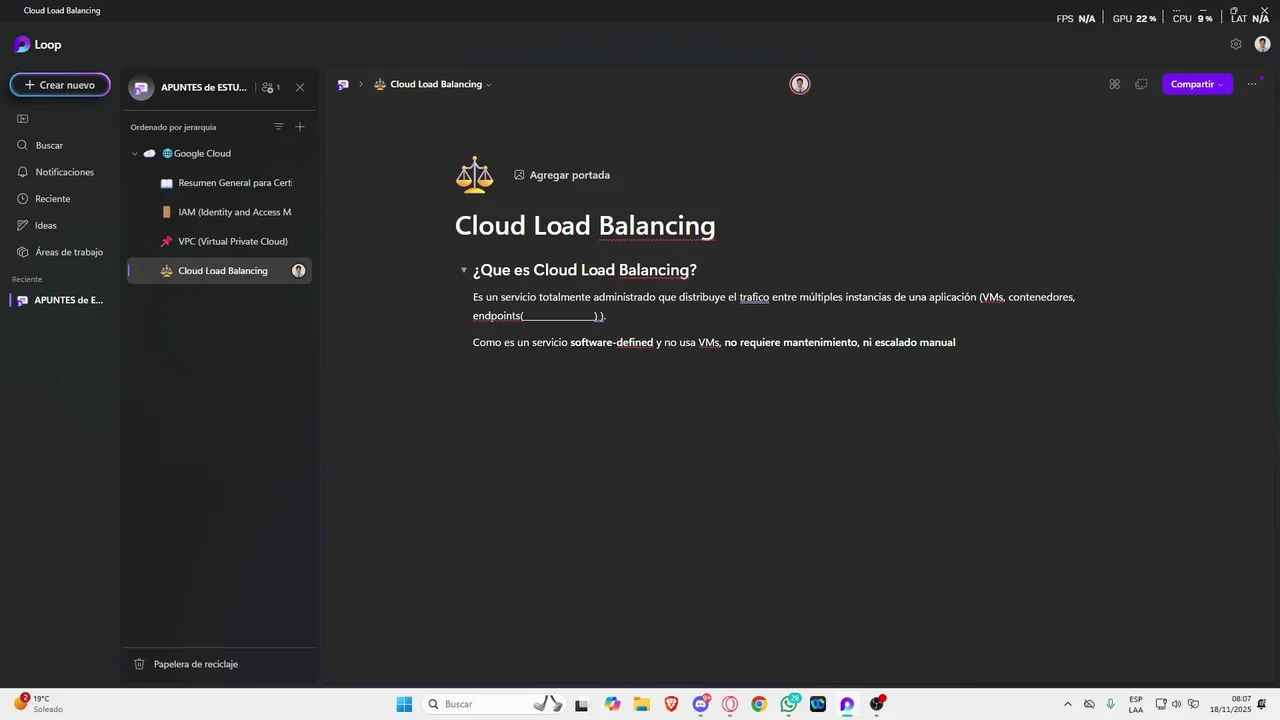The height and width of the screenshot is (720, 1280).
Task: Open the ESP LAA language switcher
Action: 1136,704
